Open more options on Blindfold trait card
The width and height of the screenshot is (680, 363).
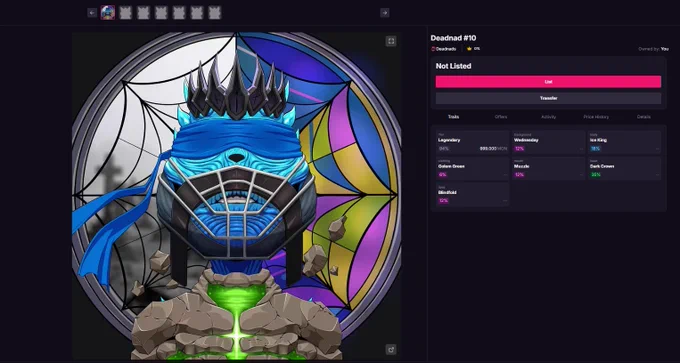[505, 201]
